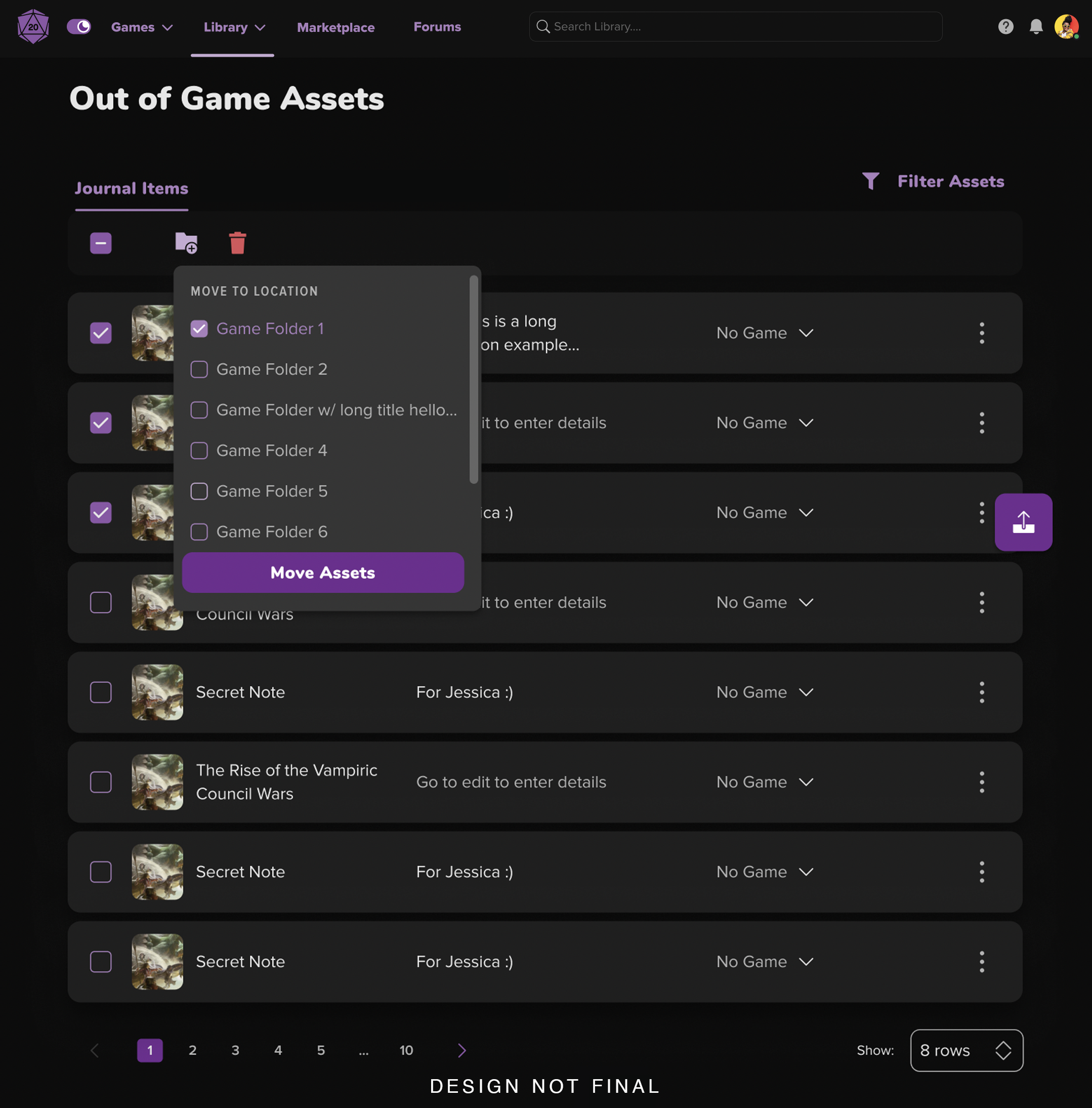Uncheck the Game Folder 1 checkbox
Image resolution: width=1092 pixels, height=1108 pixels.
(x=199, y=329)
